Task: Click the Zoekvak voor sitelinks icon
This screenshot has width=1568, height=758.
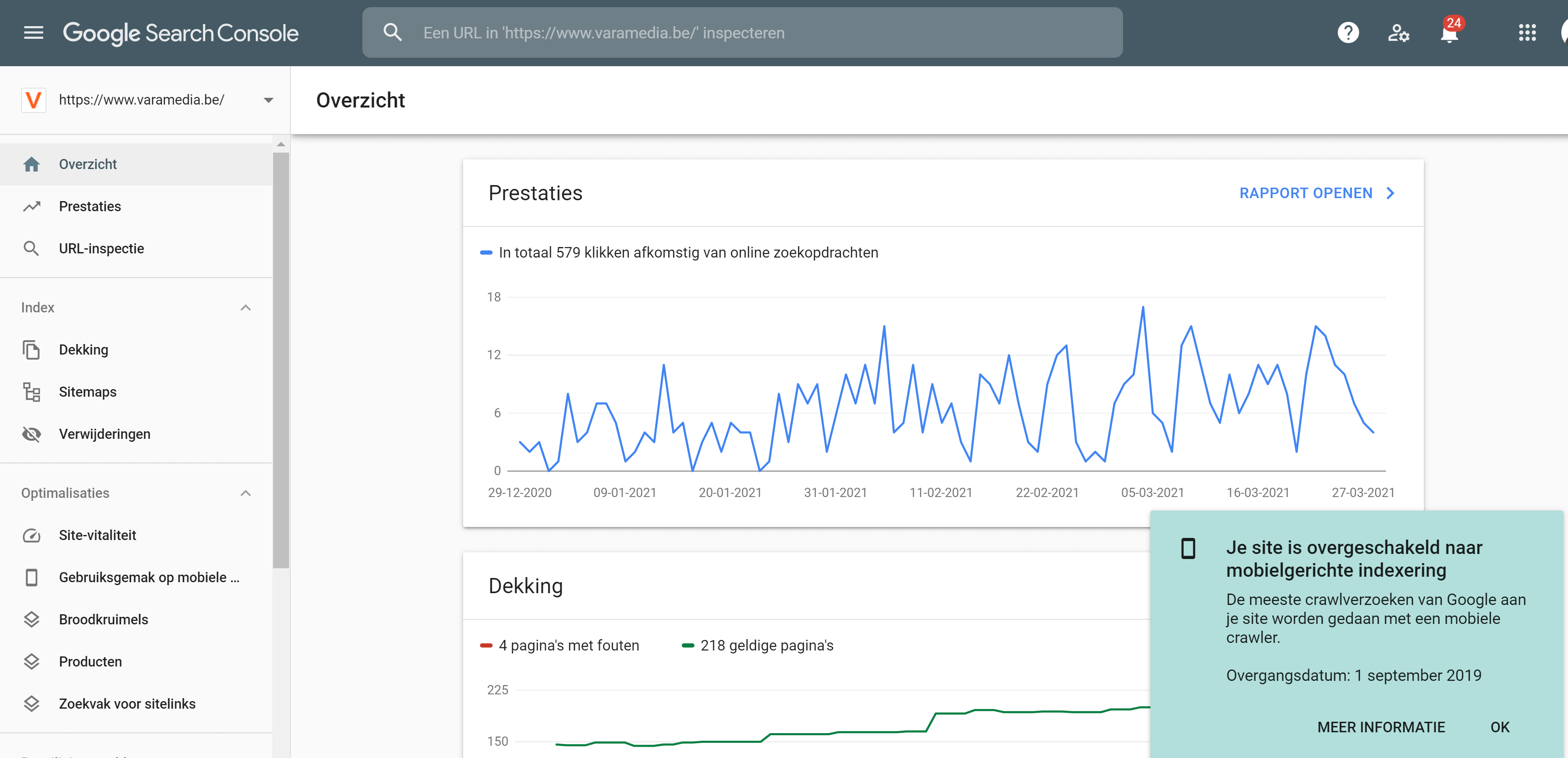Action: (x=31, y=704)
